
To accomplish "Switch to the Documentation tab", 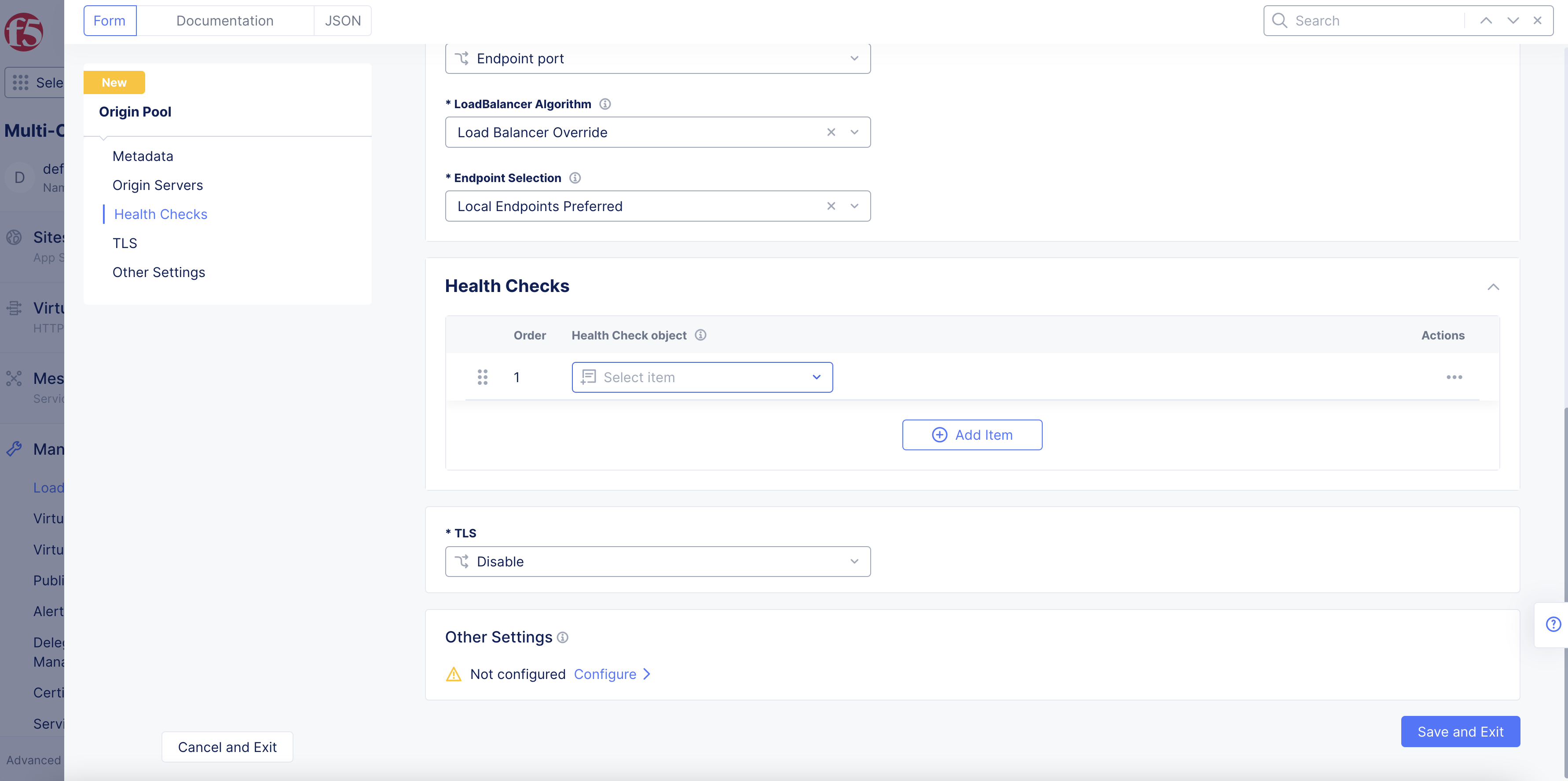I will [225, 20].
